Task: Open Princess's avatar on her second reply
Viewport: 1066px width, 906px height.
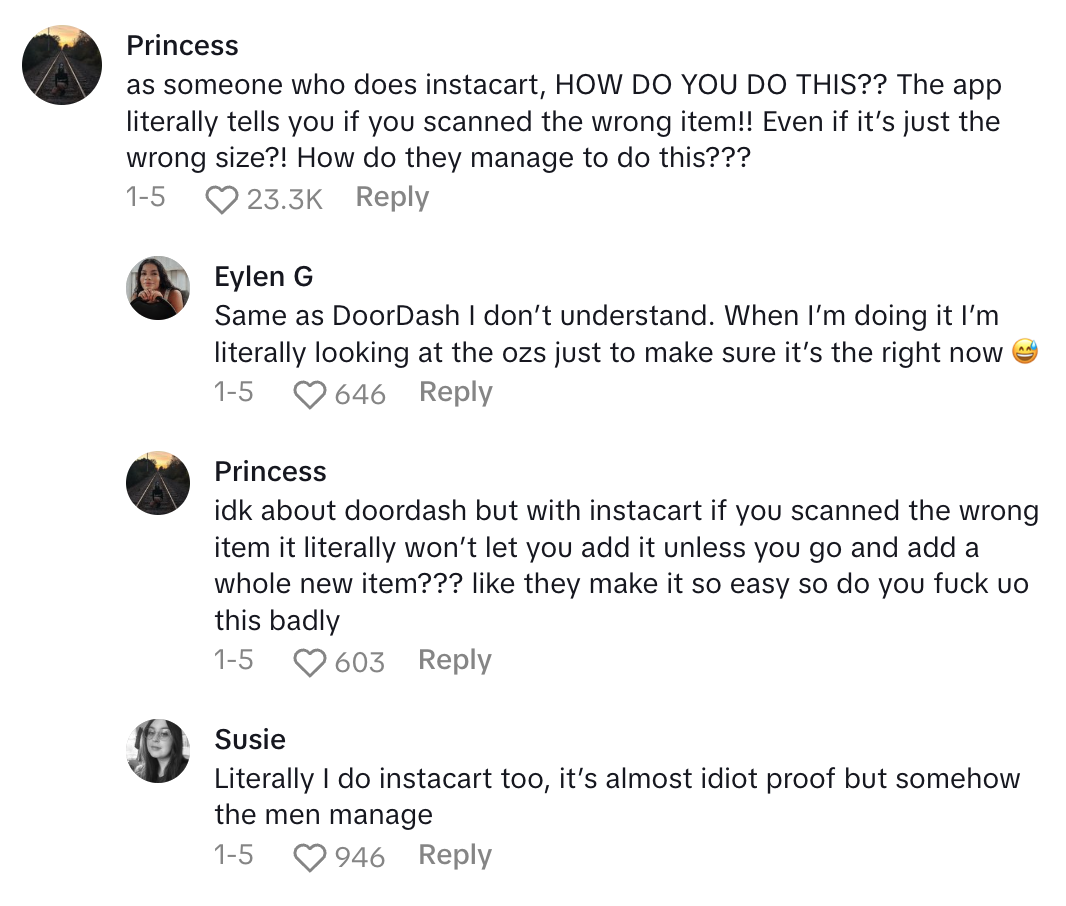Action: pyautogui.click(x=158, y=483)
